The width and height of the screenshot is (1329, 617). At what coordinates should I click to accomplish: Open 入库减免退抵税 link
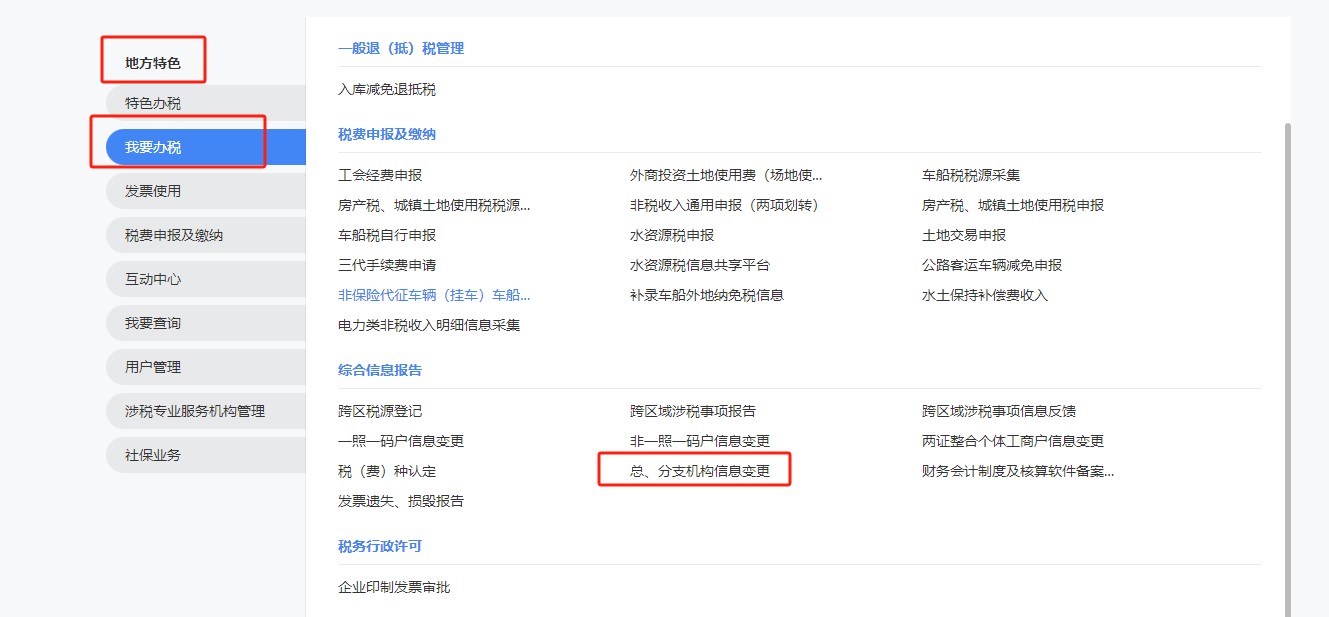[x=387, y=89]
